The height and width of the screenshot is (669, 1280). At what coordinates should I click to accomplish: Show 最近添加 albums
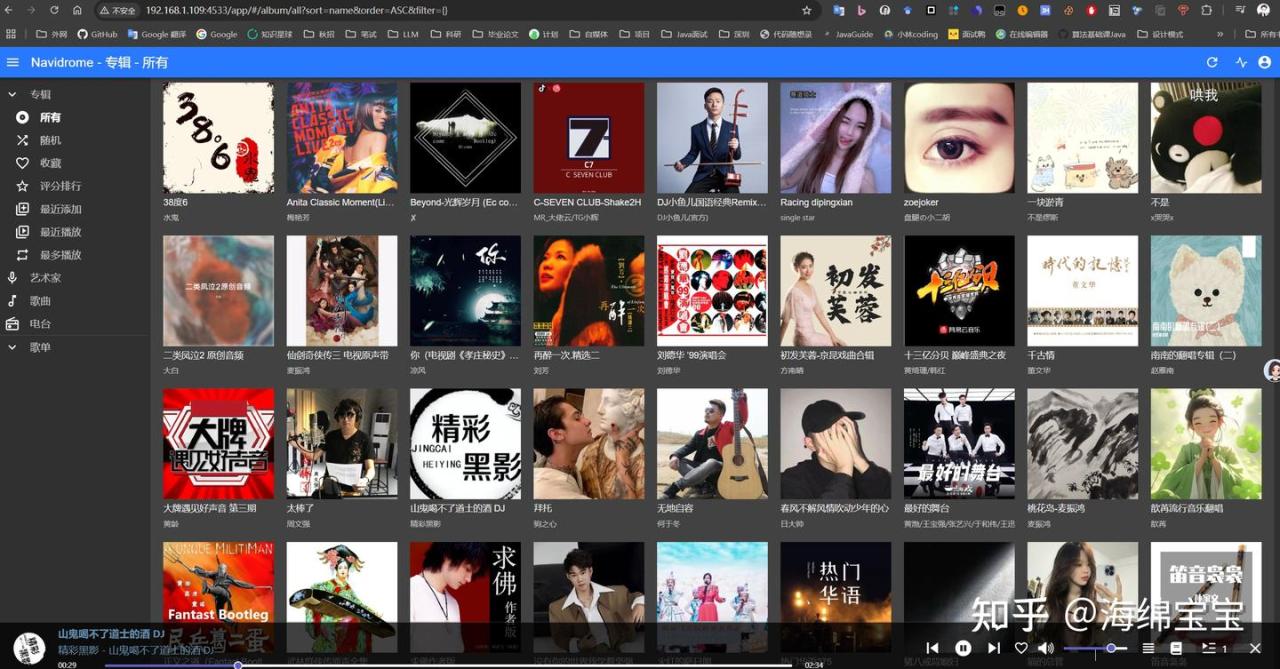(75, 209)
